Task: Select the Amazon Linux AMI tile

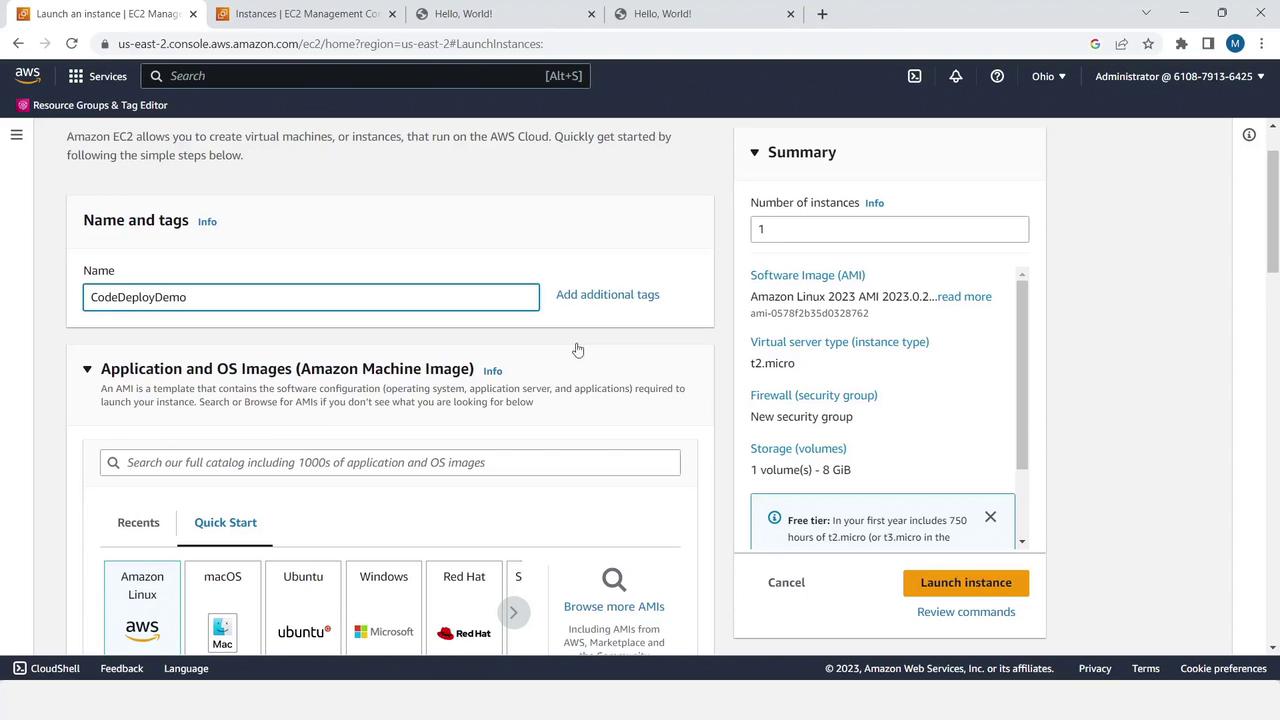Action: click(142, 608)
